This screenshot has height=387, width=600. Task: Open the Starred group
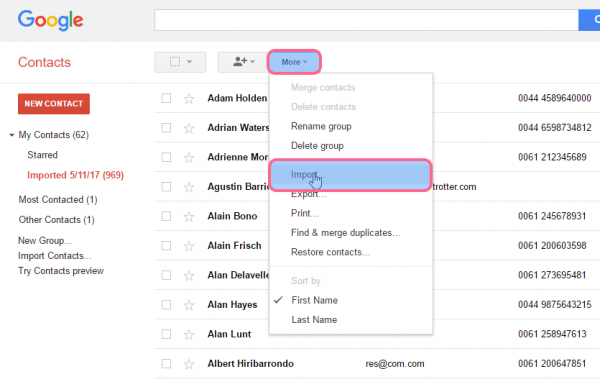click(x=42, y=155)
